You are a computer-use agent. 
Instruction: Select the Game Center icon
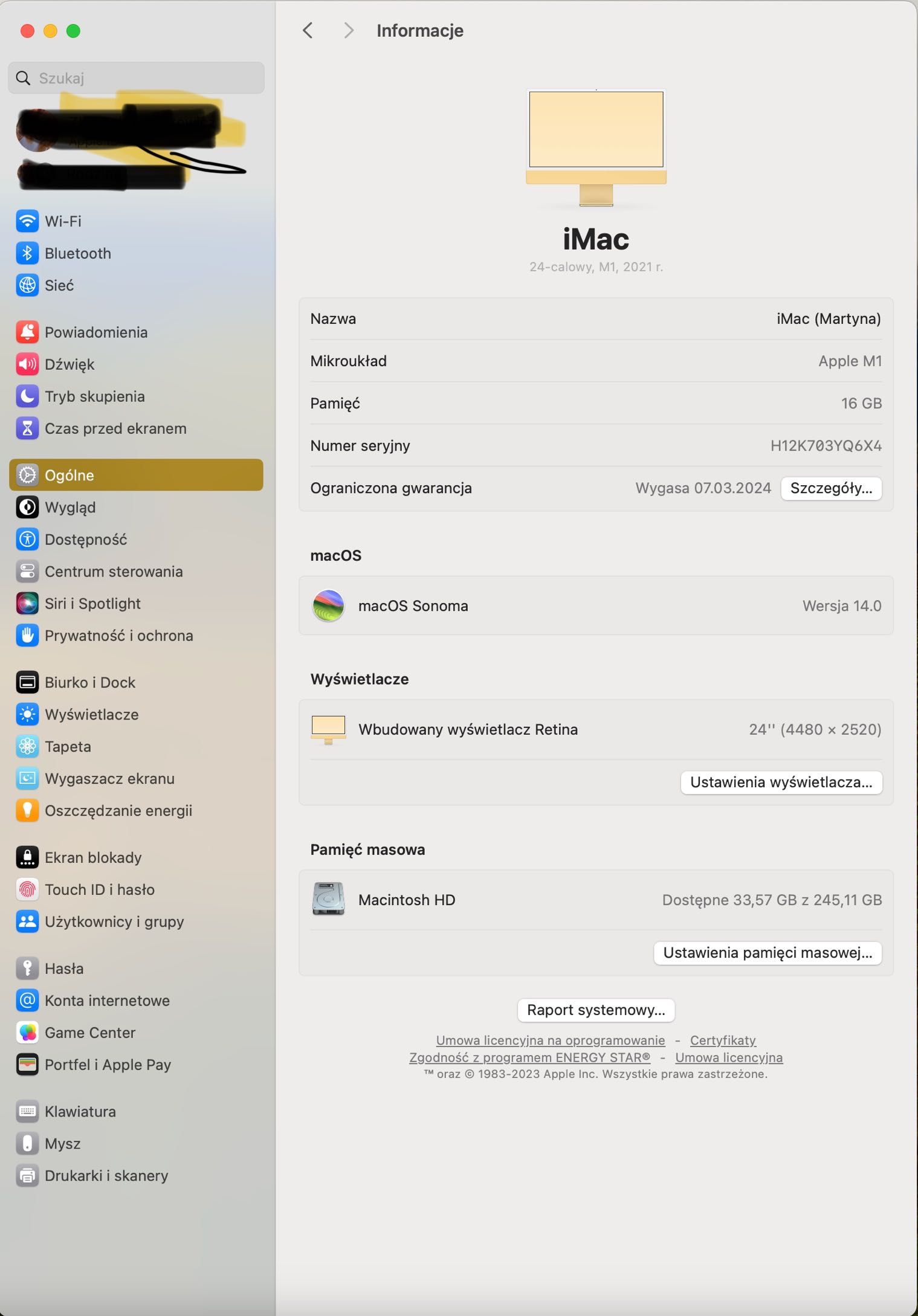pyautogui.click(x=27, y=1033)
